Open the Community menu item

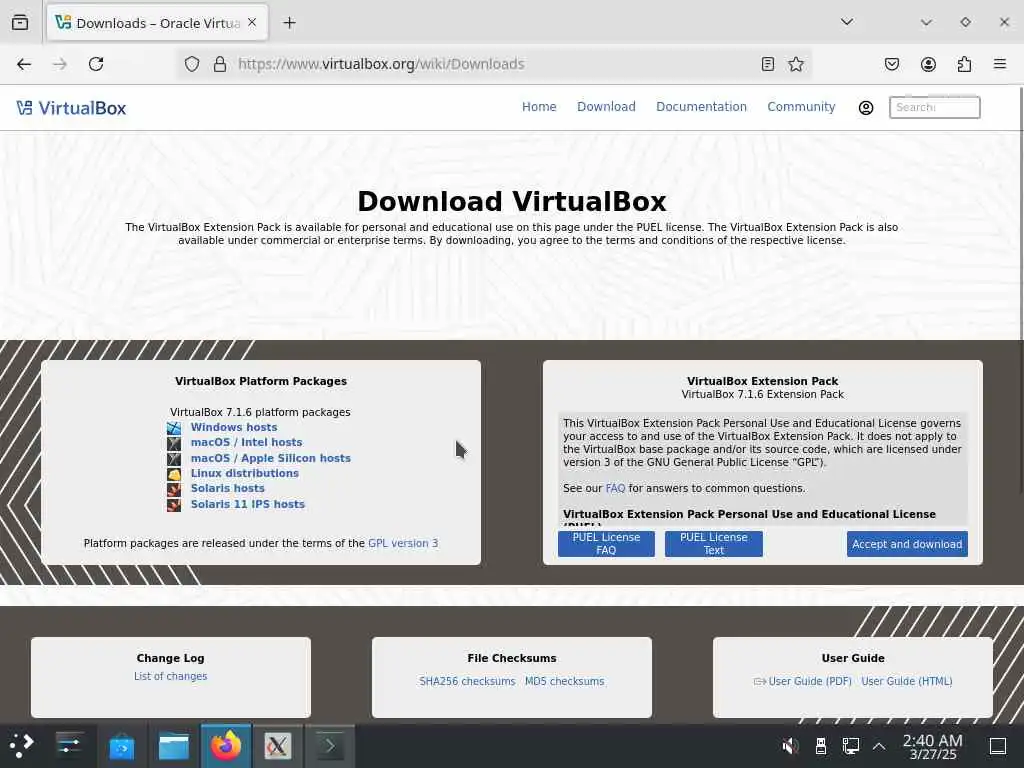(801, 106)
